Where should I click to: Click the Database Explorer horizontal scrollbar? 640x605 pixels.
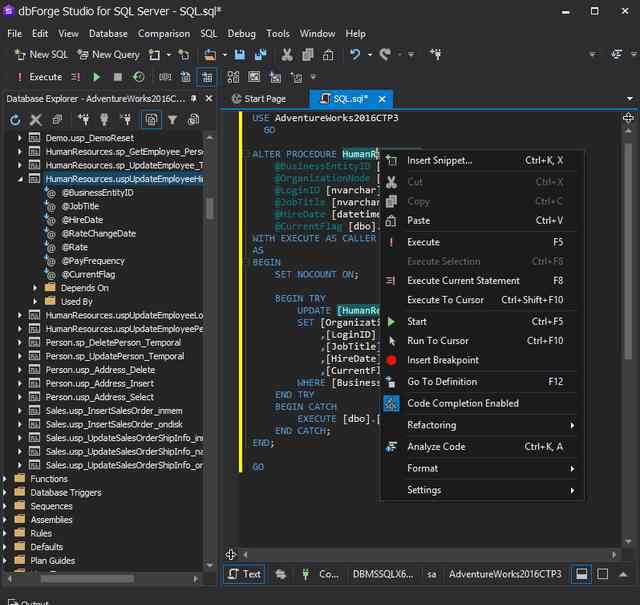pos(87,579)
